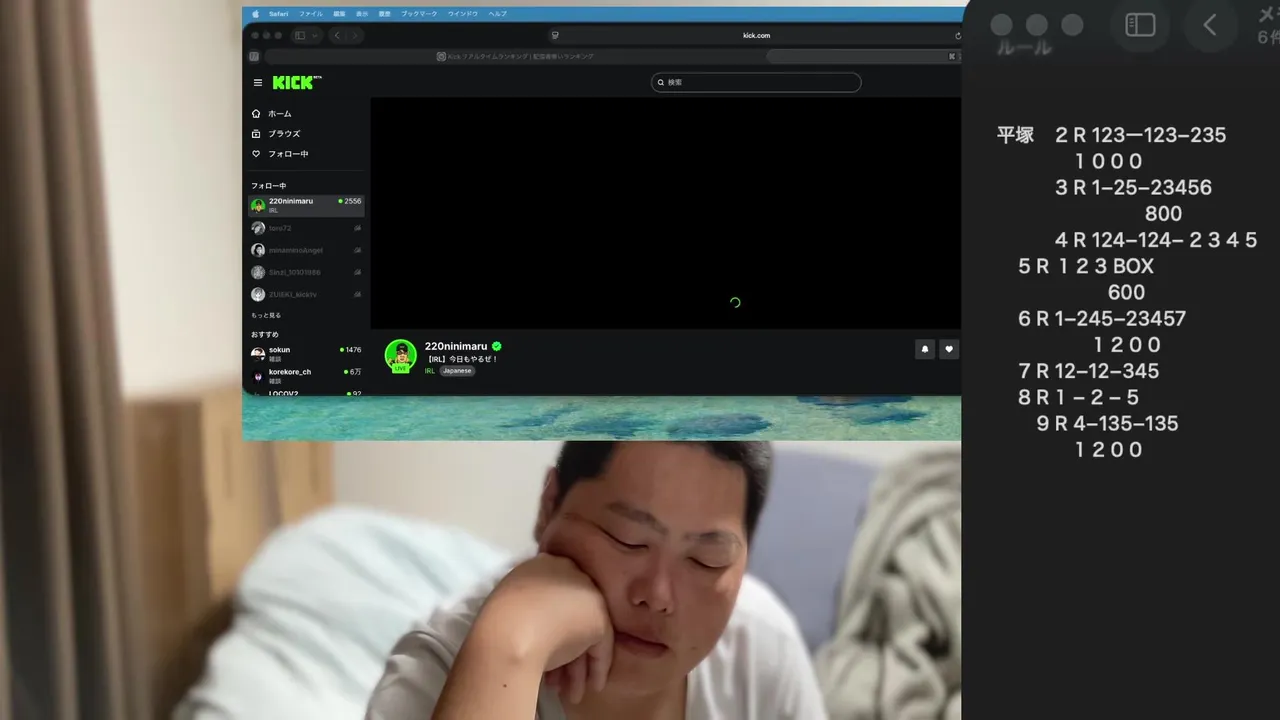This screenshot has height=720, width=1280.
Task: Click the privacy report icon in the Safari address bar
Action: pos(555,35)
